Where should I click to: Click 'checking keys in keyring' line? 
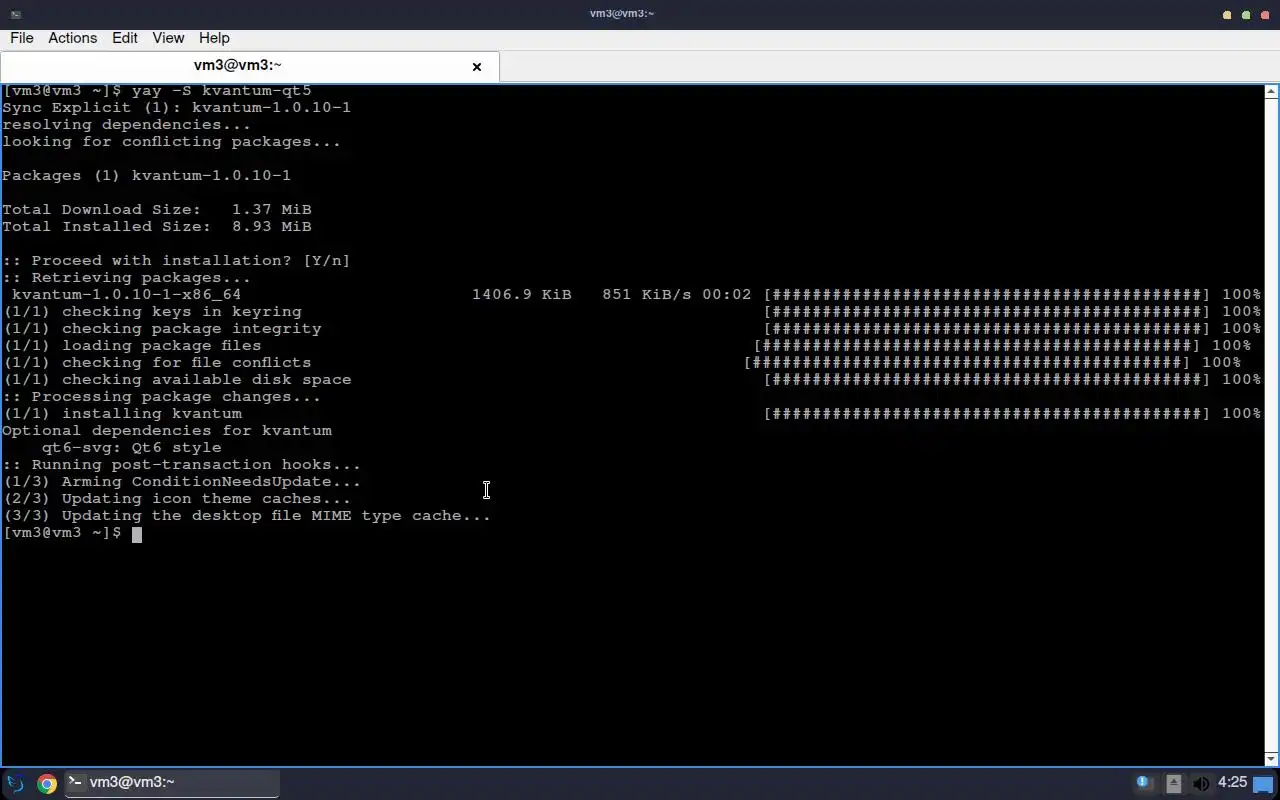pos(152,311)
